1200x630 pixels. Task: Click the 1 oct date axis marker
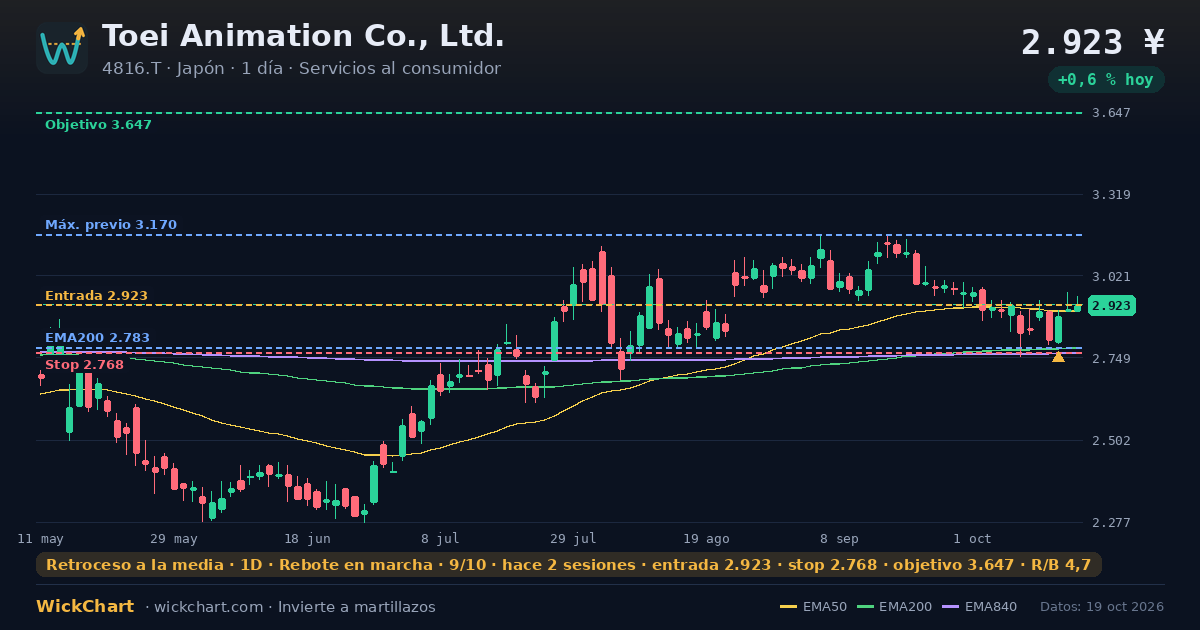click(972, 538)
